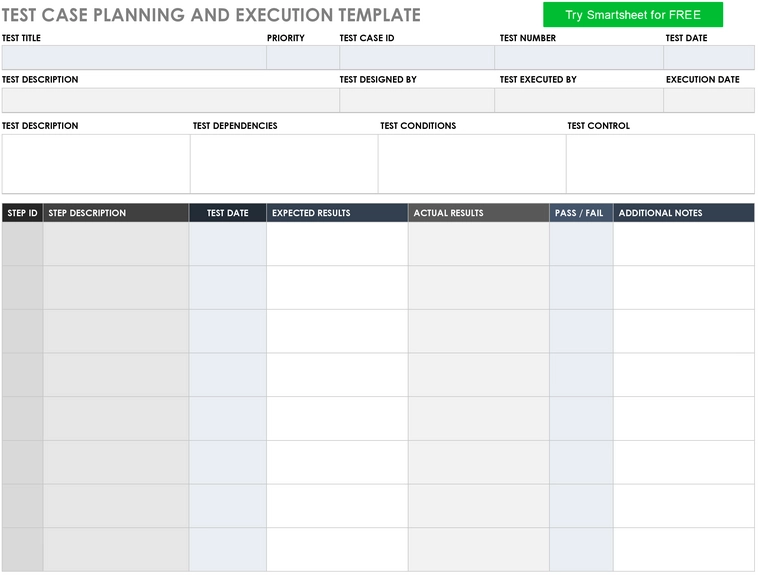
Task: Click the TEST DEPENDENCIES text box
Action: coord(284,164)
